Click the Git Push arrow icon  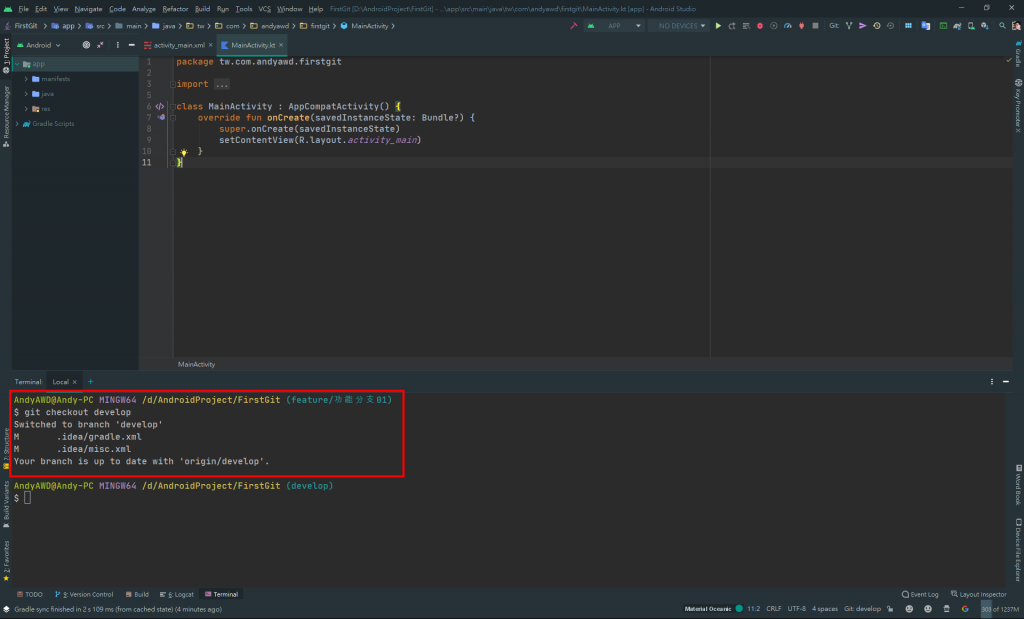tap(863, 26)
